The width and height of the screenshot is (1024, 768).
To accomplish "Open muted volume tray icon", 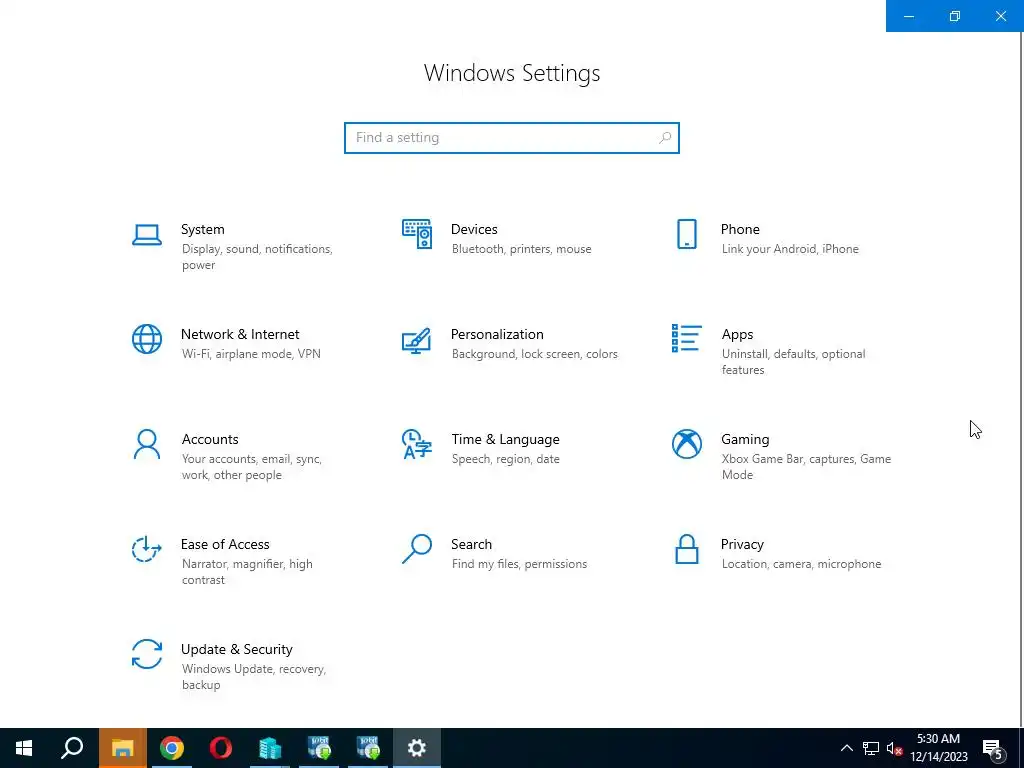I will (x=895, y=748).
